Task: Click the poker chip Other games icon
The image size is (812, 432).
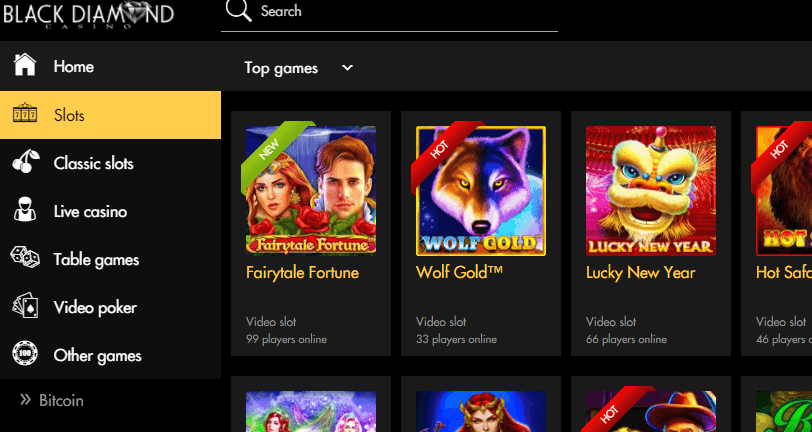Action: point(25,354)
